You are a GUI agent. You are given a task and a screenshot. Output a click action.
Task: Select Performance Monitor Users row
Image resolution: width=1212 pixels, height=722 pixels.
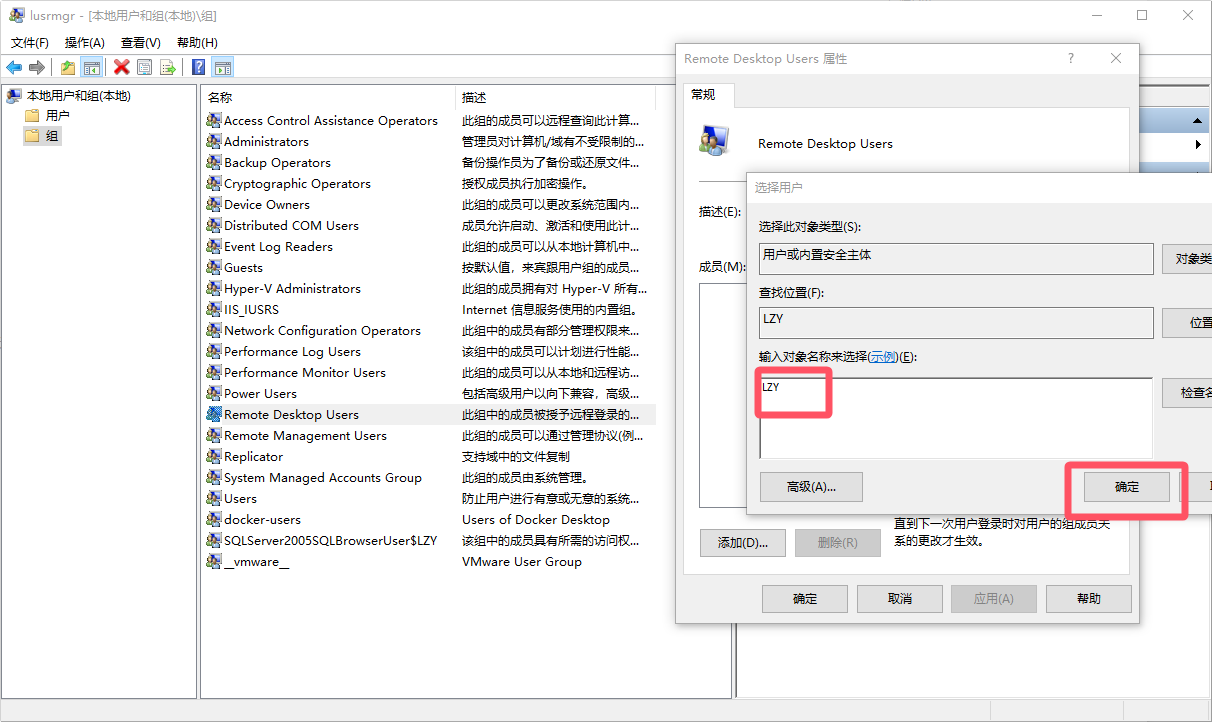(430, 373)
